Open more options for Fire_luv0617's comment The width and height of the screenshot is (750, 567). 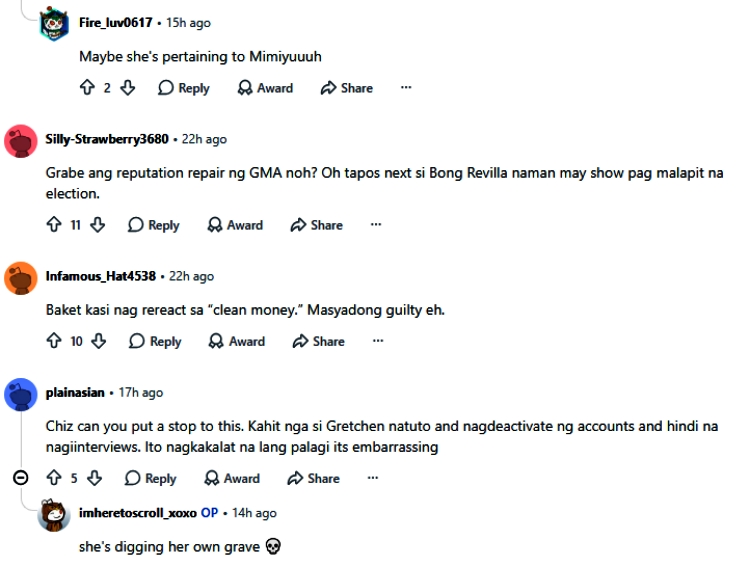click(406, 88)
